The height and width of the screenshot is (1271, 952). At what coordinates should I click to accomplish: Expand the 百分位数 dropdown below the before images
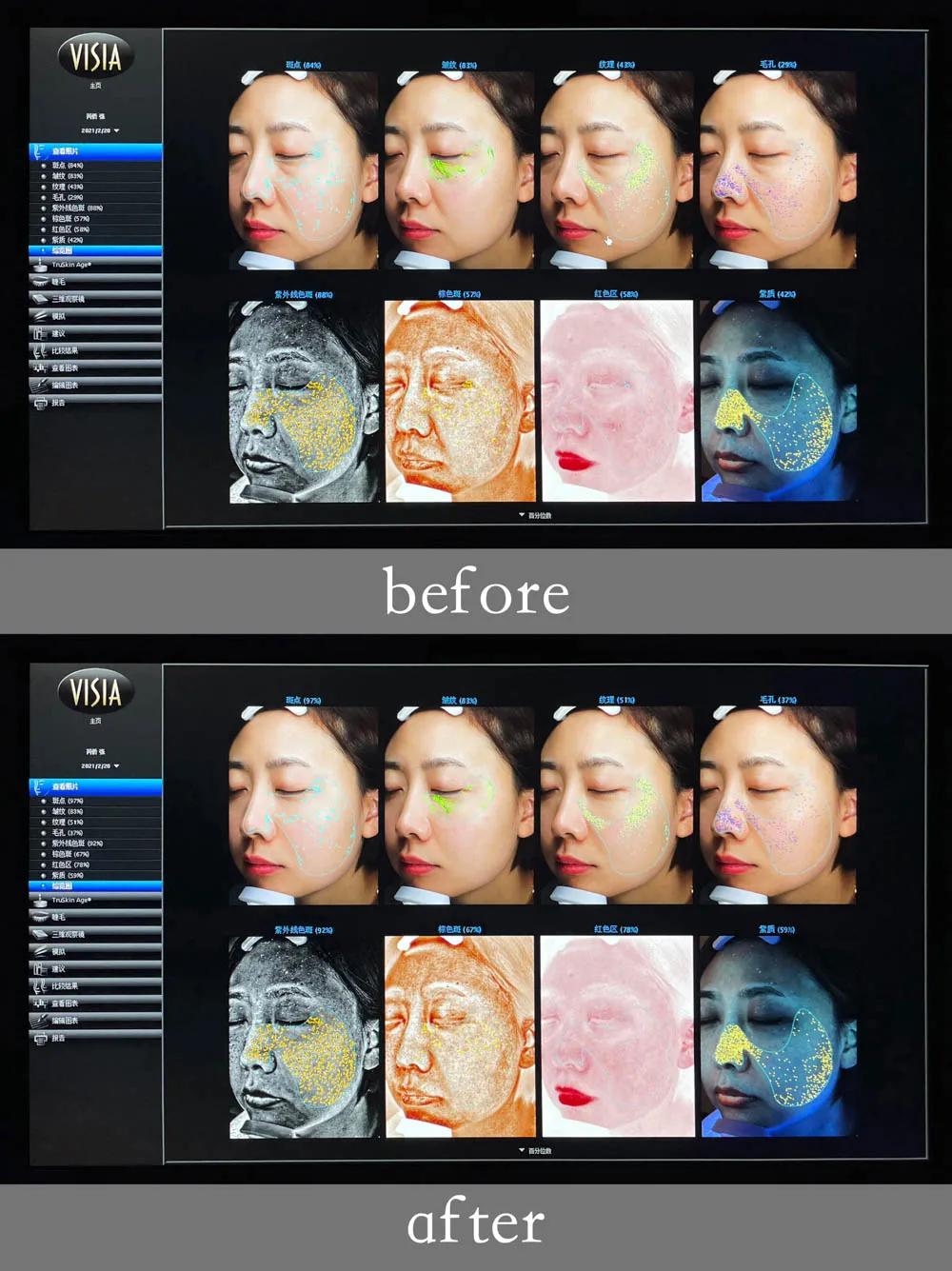click(535, 515)
